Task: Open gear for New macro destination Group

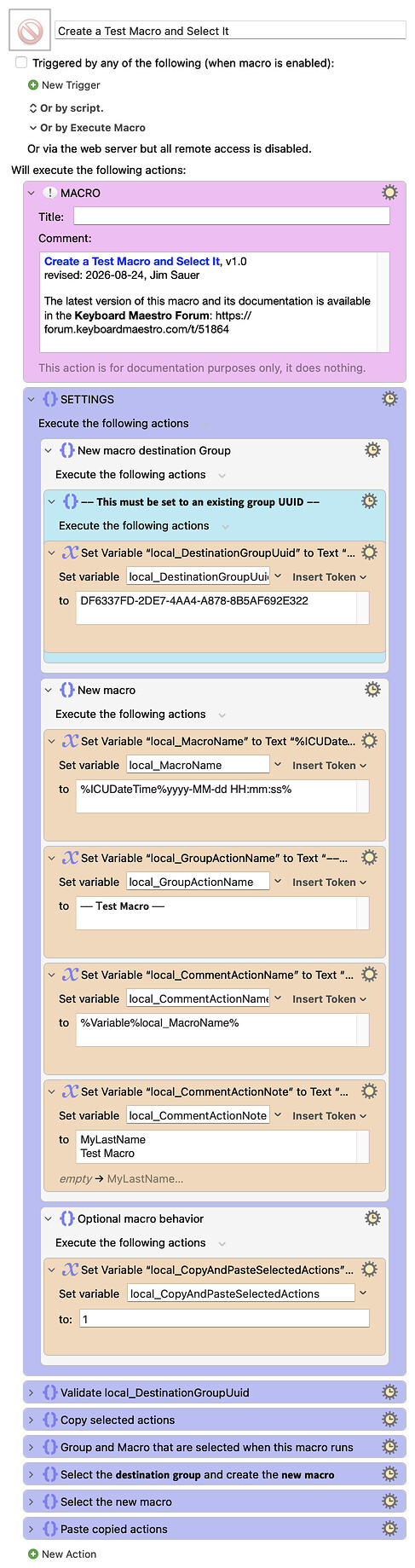Action: (x=372, y=450)
